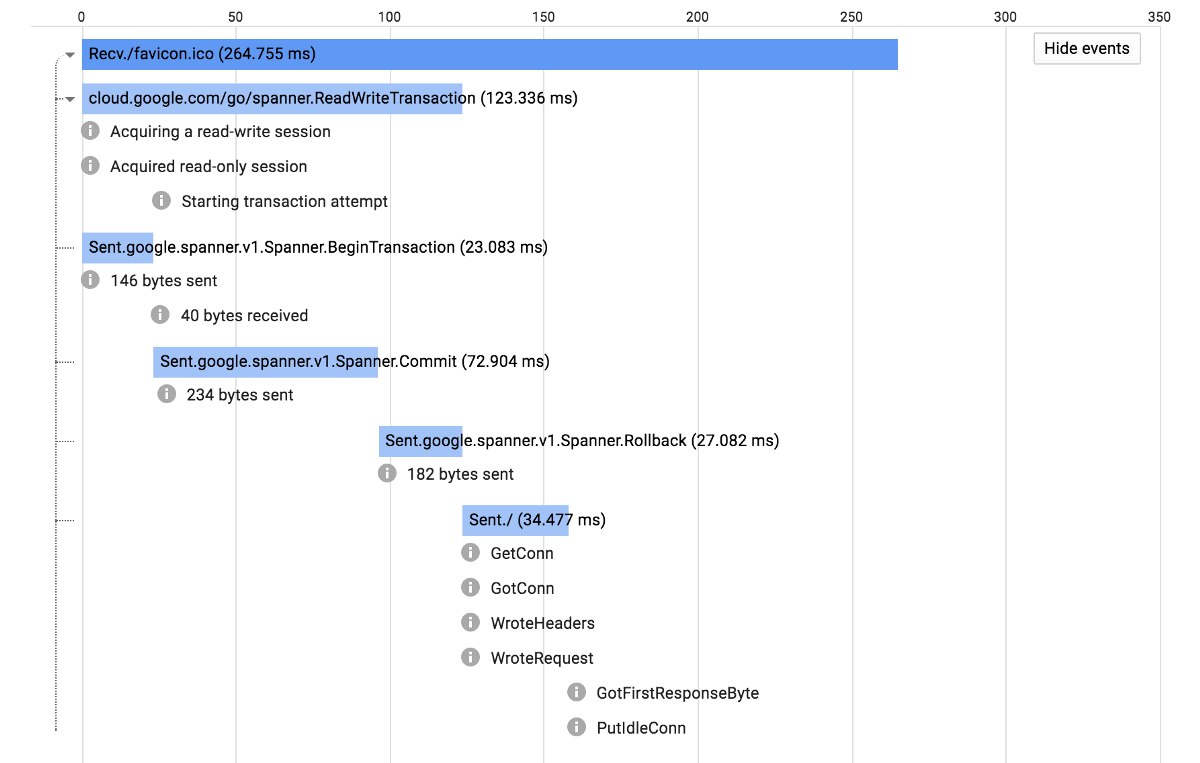Screen dimensions: 1200x763
Task: Click info icon next to WroteHeaders
Action: [x=470, y=623]
